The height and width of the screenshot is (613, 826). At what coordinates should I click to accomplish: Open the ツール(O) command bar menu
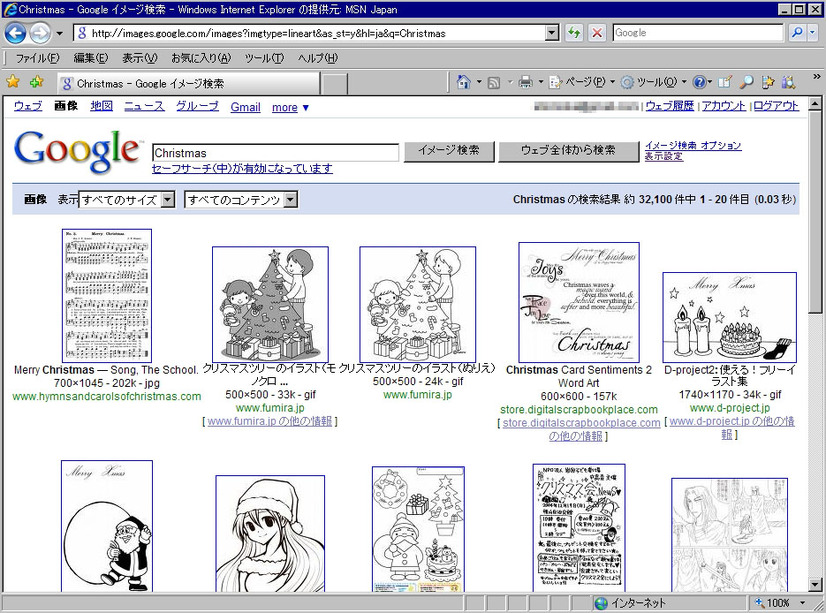pyautogui.click(x=653, y=82)
